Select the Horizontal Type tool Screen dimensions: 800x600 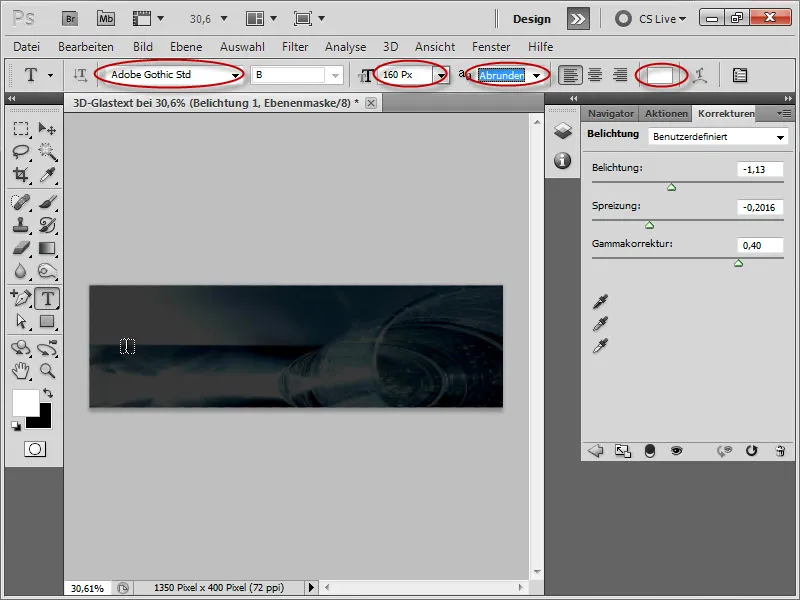tap(47, 298)
